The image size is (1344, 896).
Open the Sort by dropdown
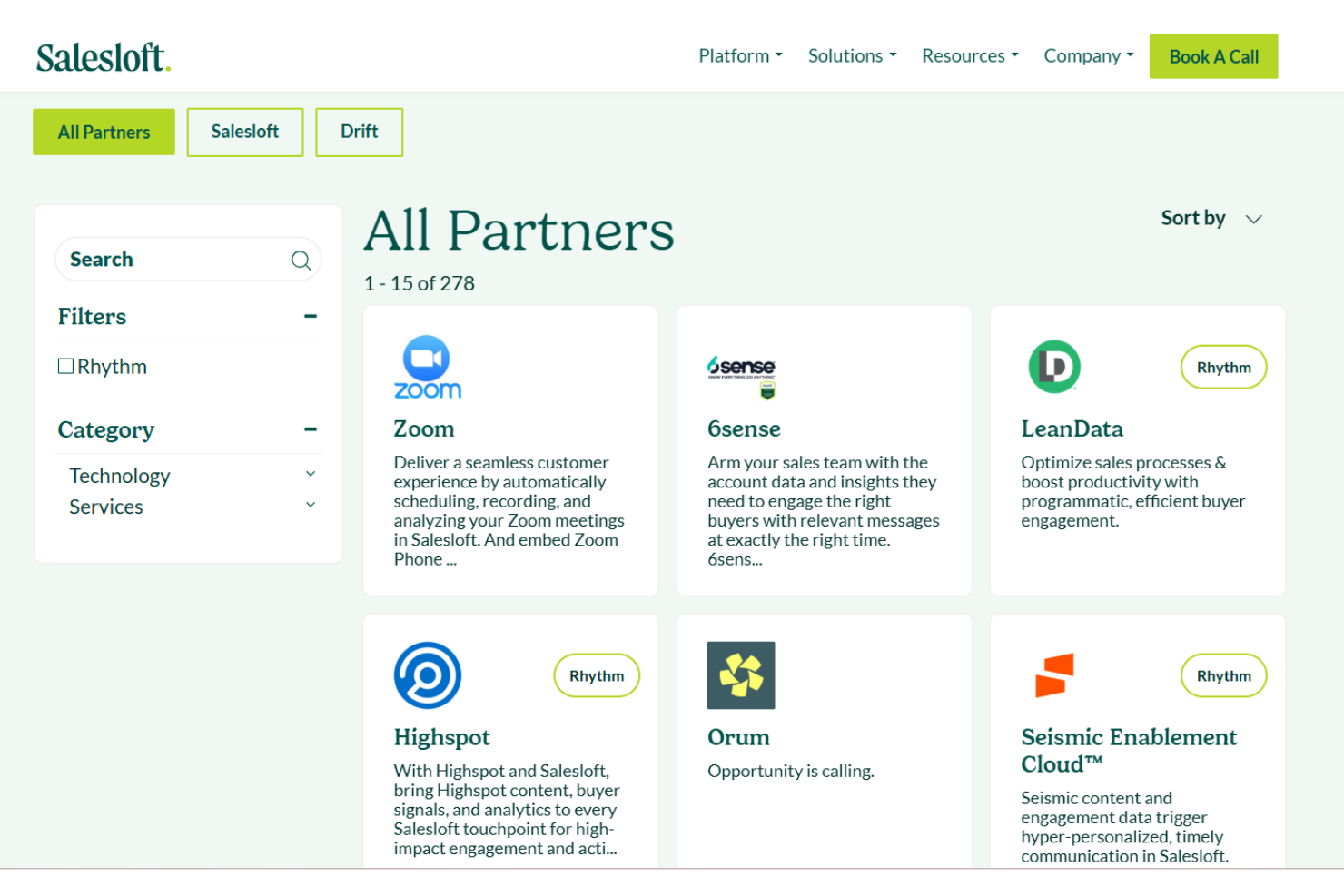coord(1211,219)
